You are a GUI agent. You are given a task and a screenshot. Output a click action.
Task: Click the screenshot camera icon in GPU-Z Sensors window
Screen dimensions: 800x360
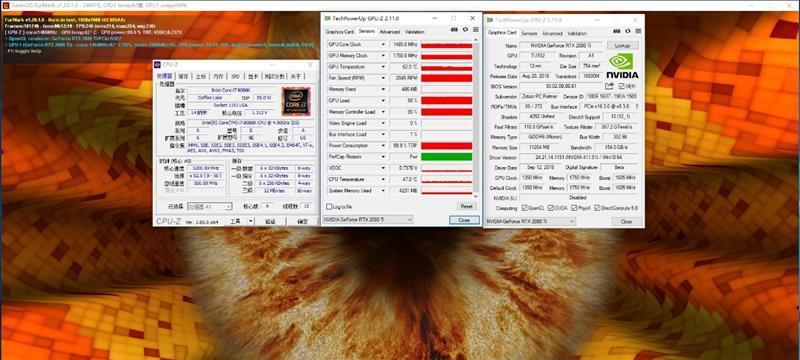455,30
